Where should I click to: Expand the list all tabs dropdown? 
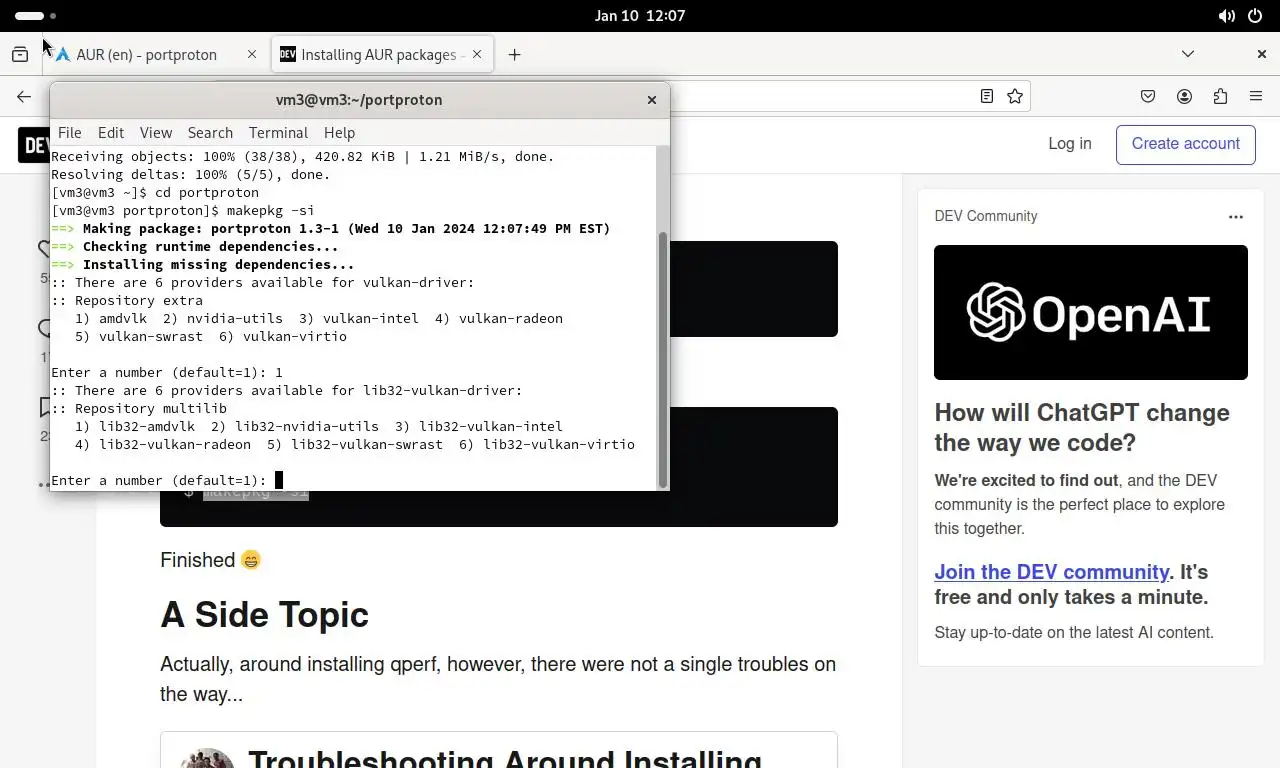click(1188, 54)
